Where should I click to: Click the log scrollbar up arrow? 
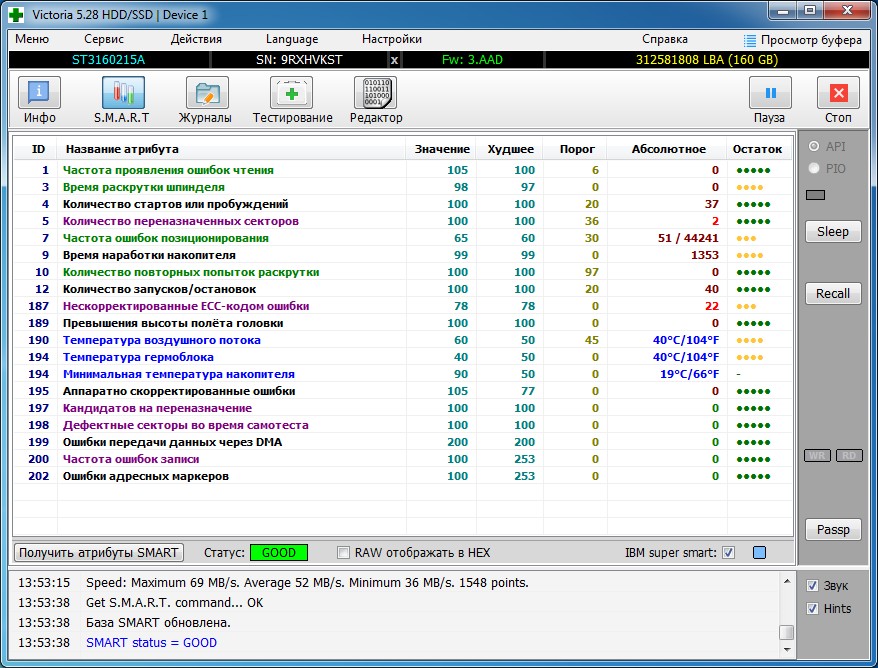pyautogui.click(x=787, y=581)
